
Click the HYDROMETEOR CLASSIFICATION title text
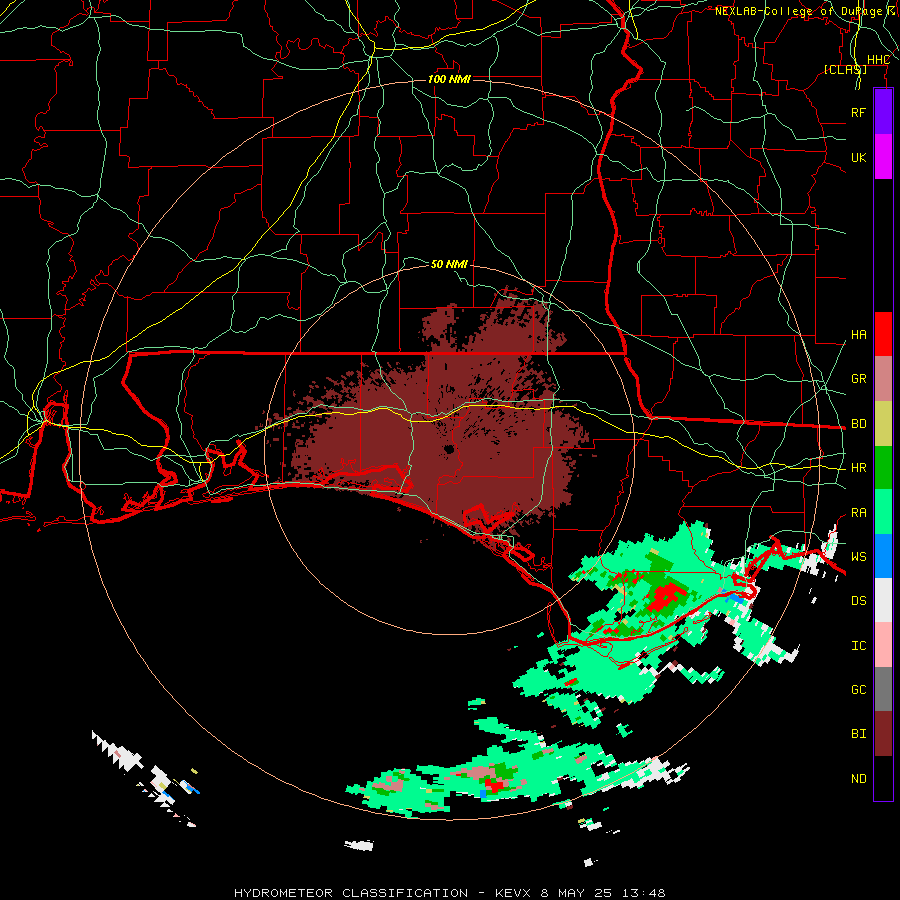coord(351,893)
